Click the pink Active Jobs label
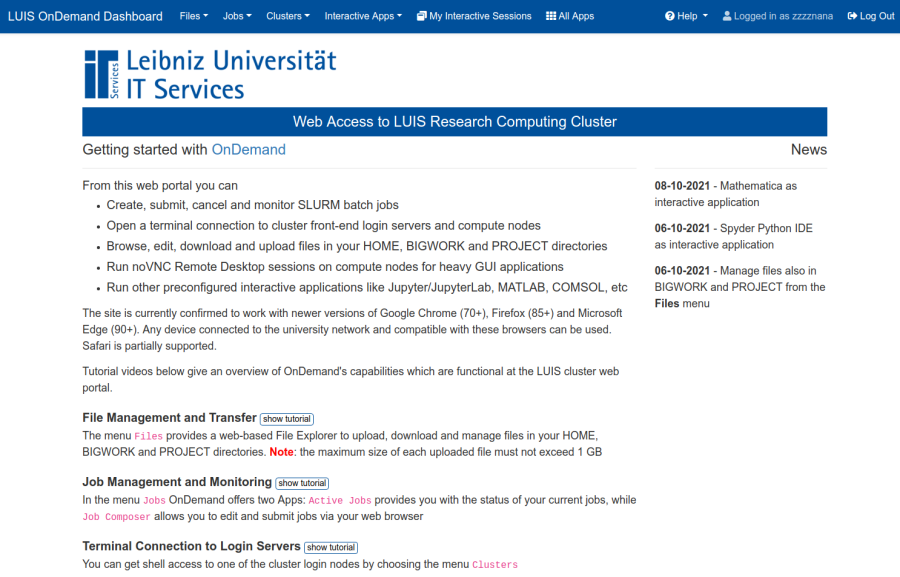Image resolution: width=900 pixels, height=577 pixels. (x=340, y=501)
